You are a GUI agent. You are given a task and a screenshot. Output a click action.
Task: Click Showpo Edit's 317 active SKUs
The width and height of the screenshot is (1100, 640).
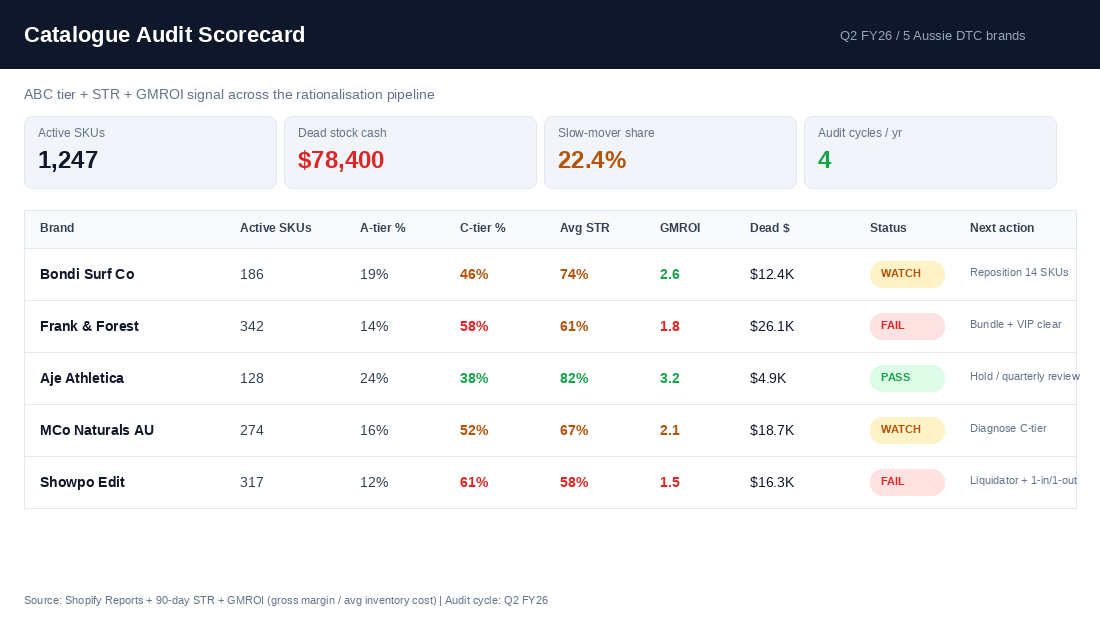point(252,482)
